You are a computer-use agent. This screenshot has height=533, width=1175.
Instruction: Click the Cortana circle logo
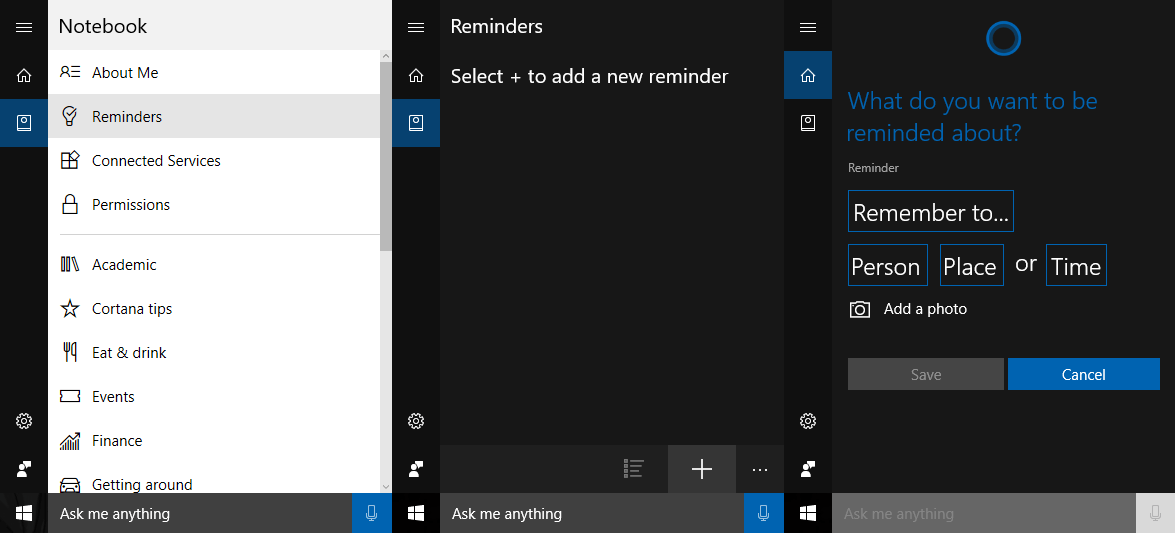(1003, 38)
